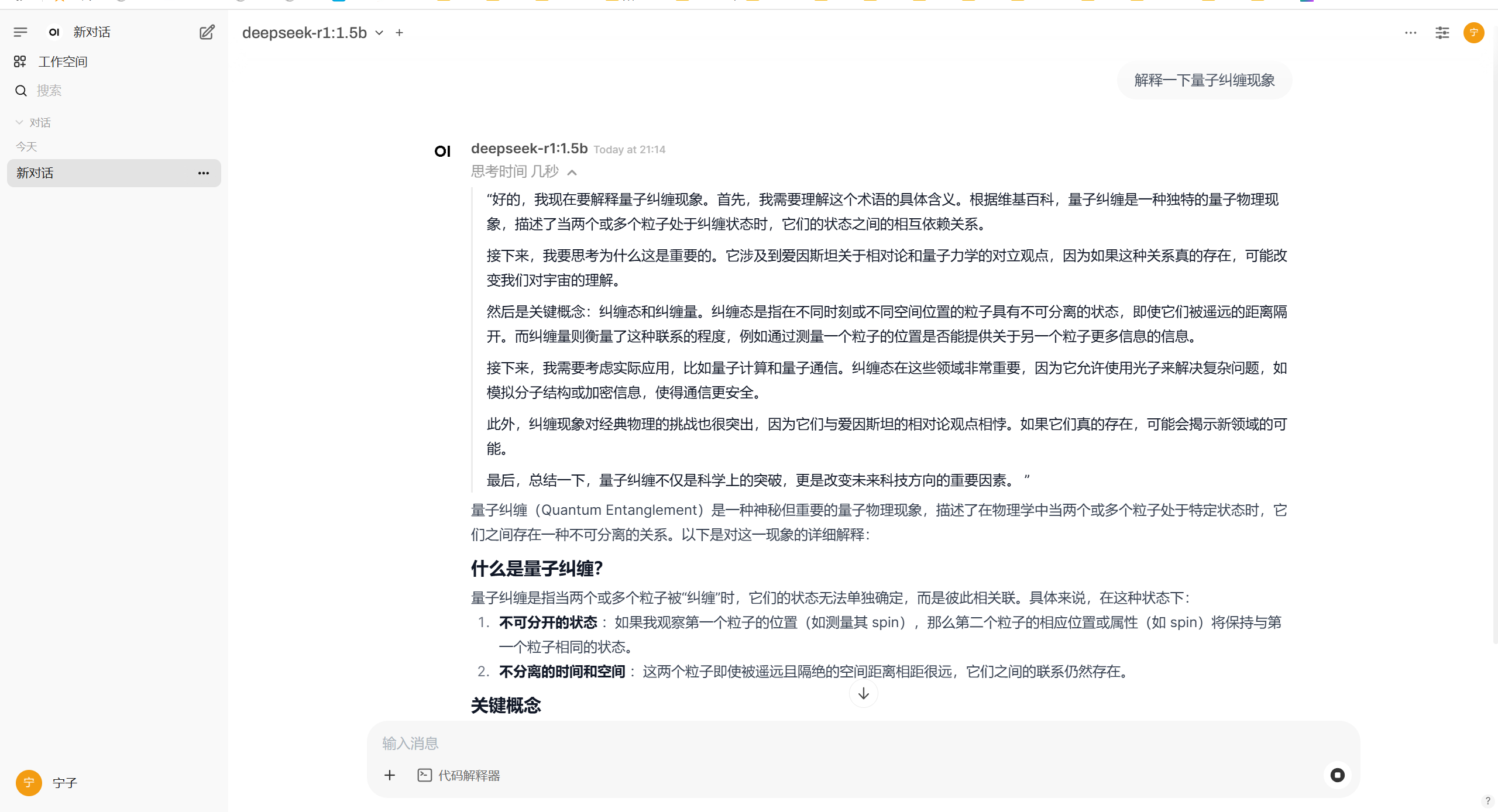Toggle the 代码解释器 code interpreter

(459, 776)
